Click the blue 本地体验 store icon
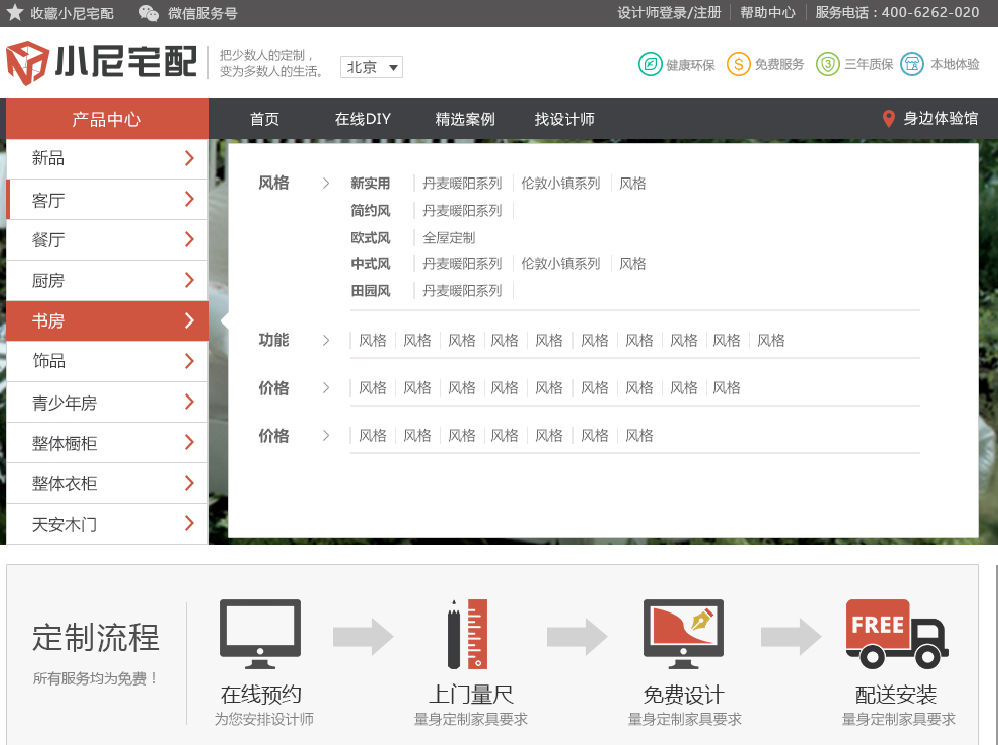The width and height of the screenshot is (998, 745). [x=911, y=64]
